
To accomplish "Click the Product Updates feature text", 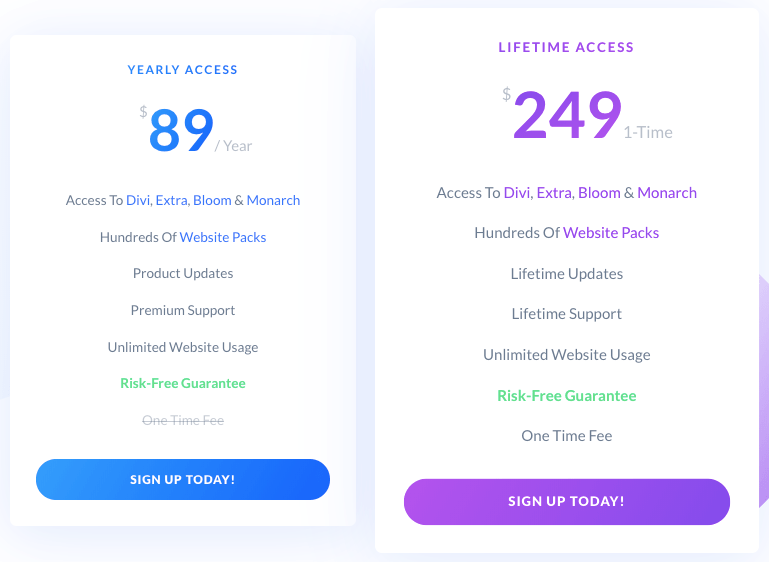I will [x=183, y=273].
